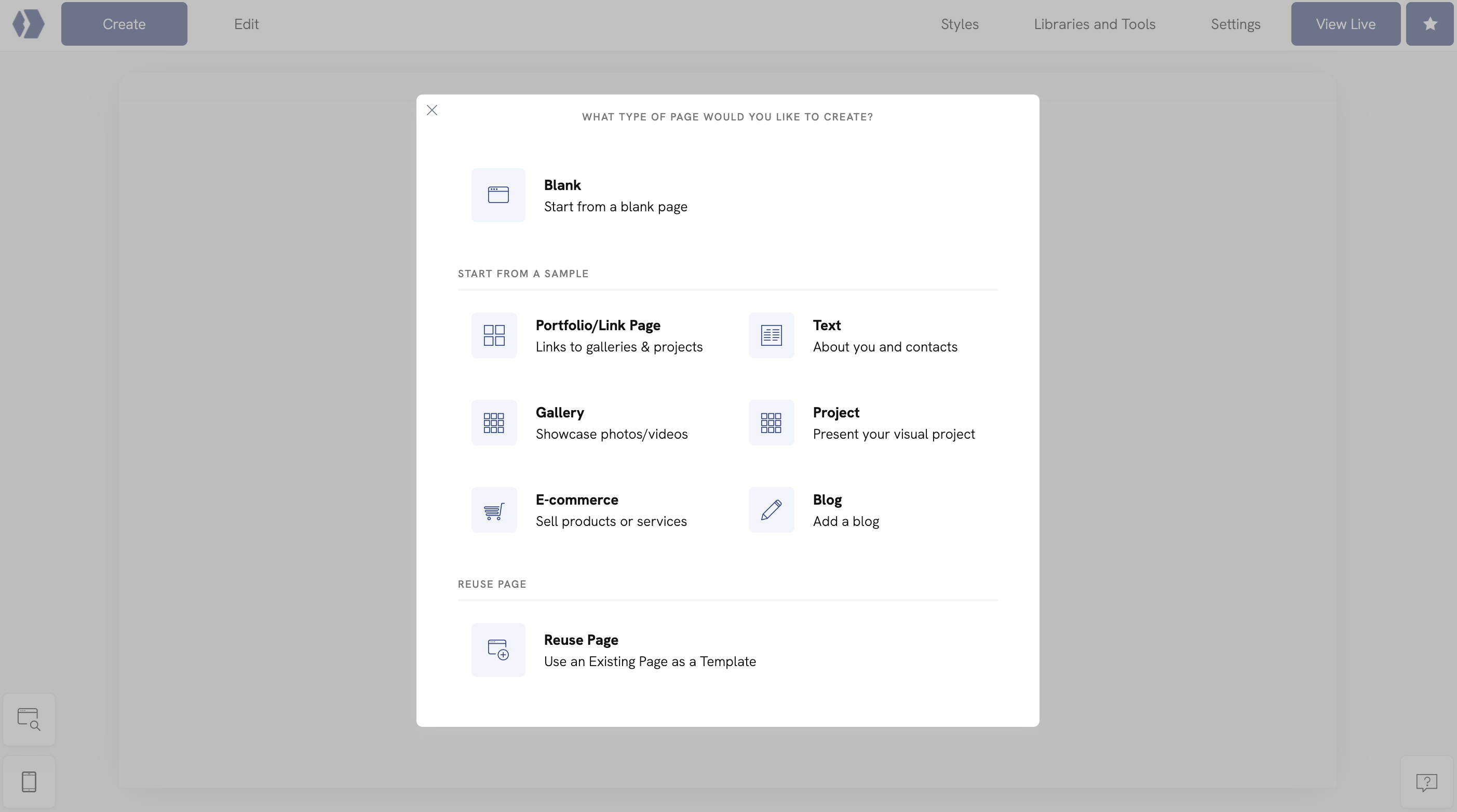Click the Reuse Page template icon
Image resolution: width=1457 pixels, height=812 pixels.
click(497, 649)
